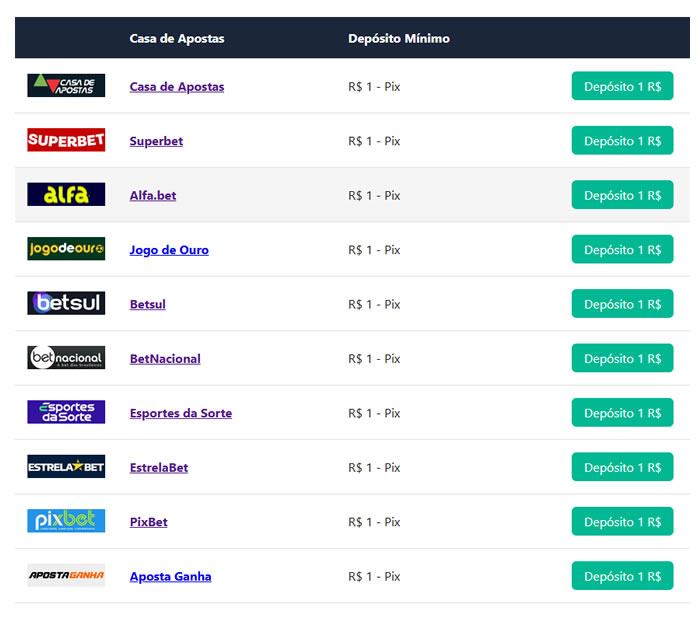Click the EstrelaBet logo image

click(66, 467)
